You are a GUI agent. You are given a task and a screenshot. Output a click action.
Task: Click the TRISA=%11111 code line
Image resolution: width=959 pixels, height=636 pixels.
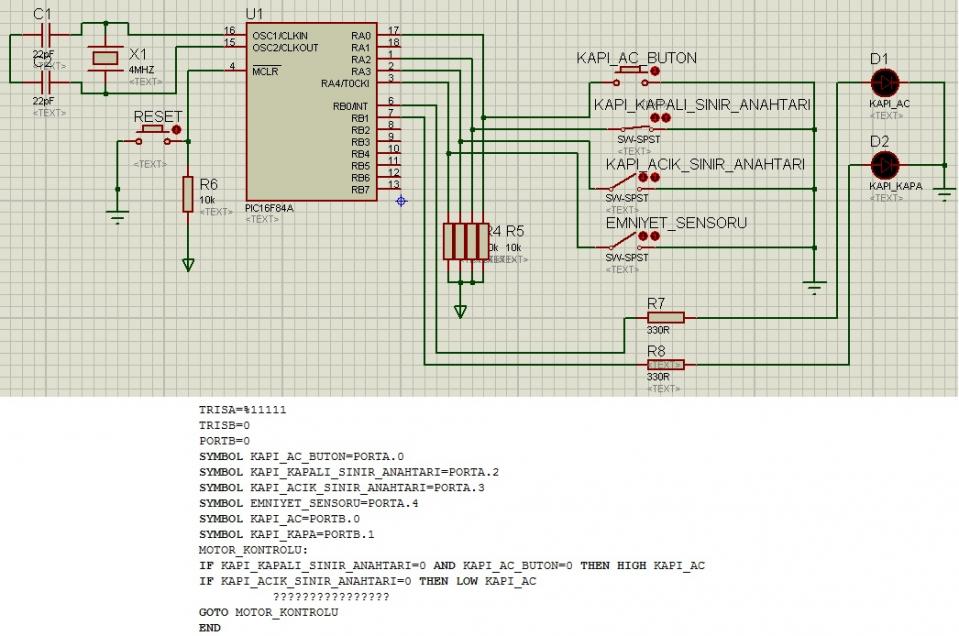coord(243,410)
